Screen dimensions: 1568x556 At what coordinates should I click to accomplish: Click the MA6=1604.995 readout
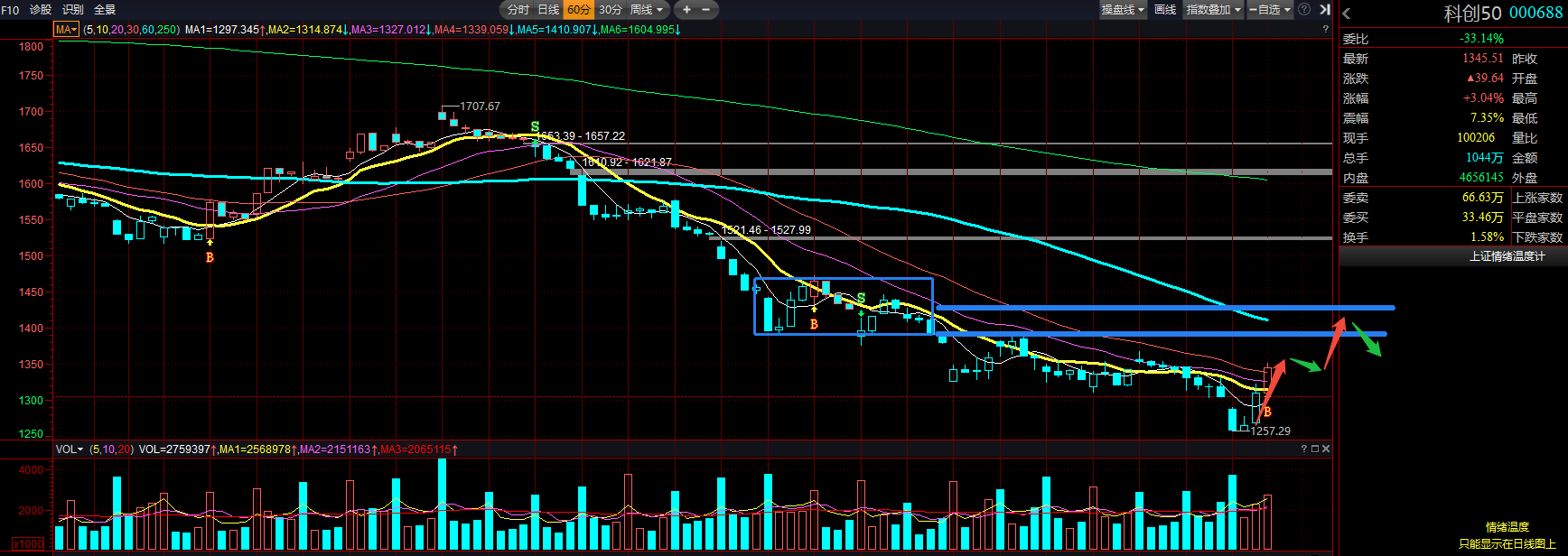[x=640, y=30]
